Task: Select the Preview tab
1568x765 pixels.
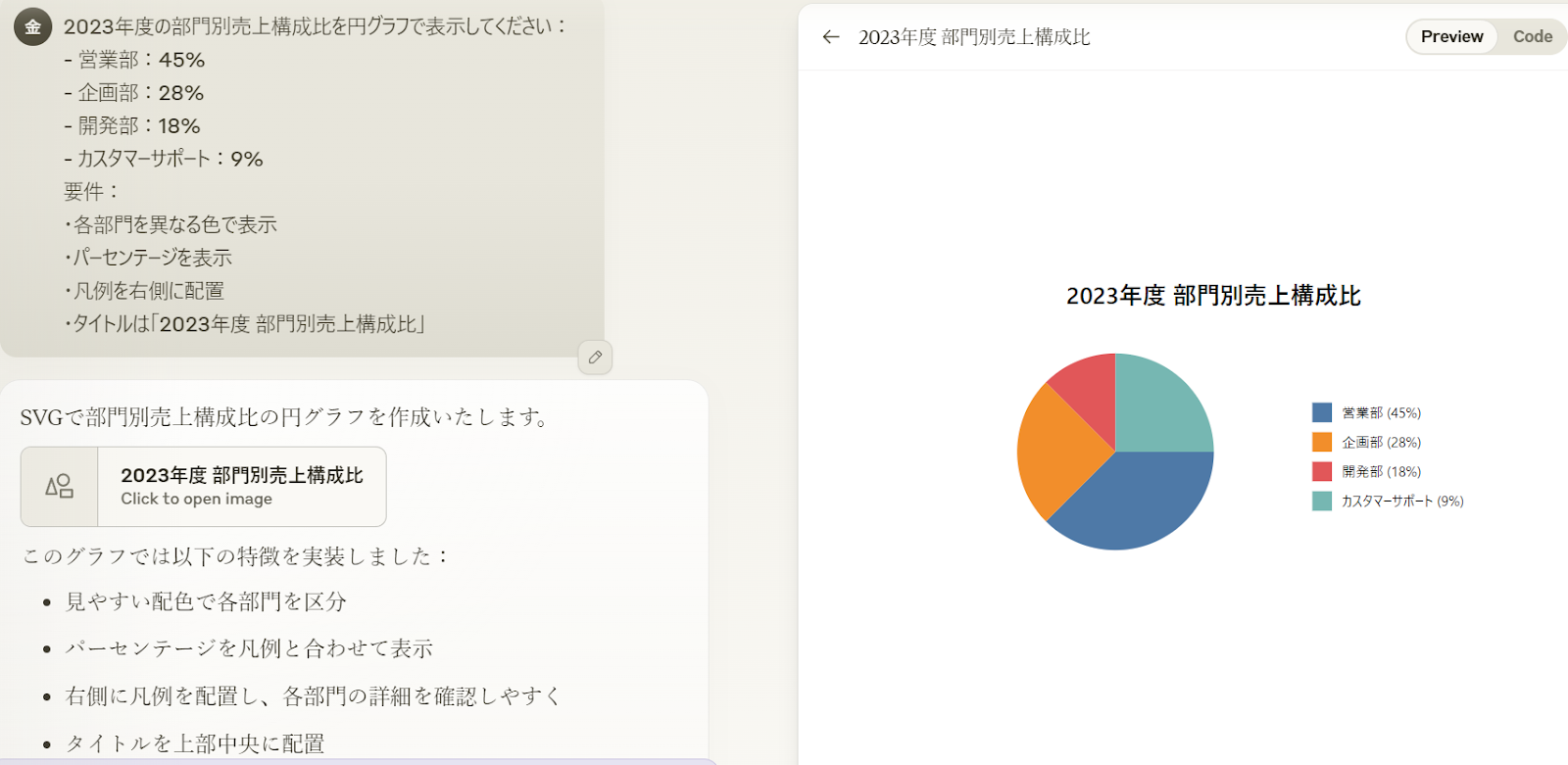Action: [1451, 37]
